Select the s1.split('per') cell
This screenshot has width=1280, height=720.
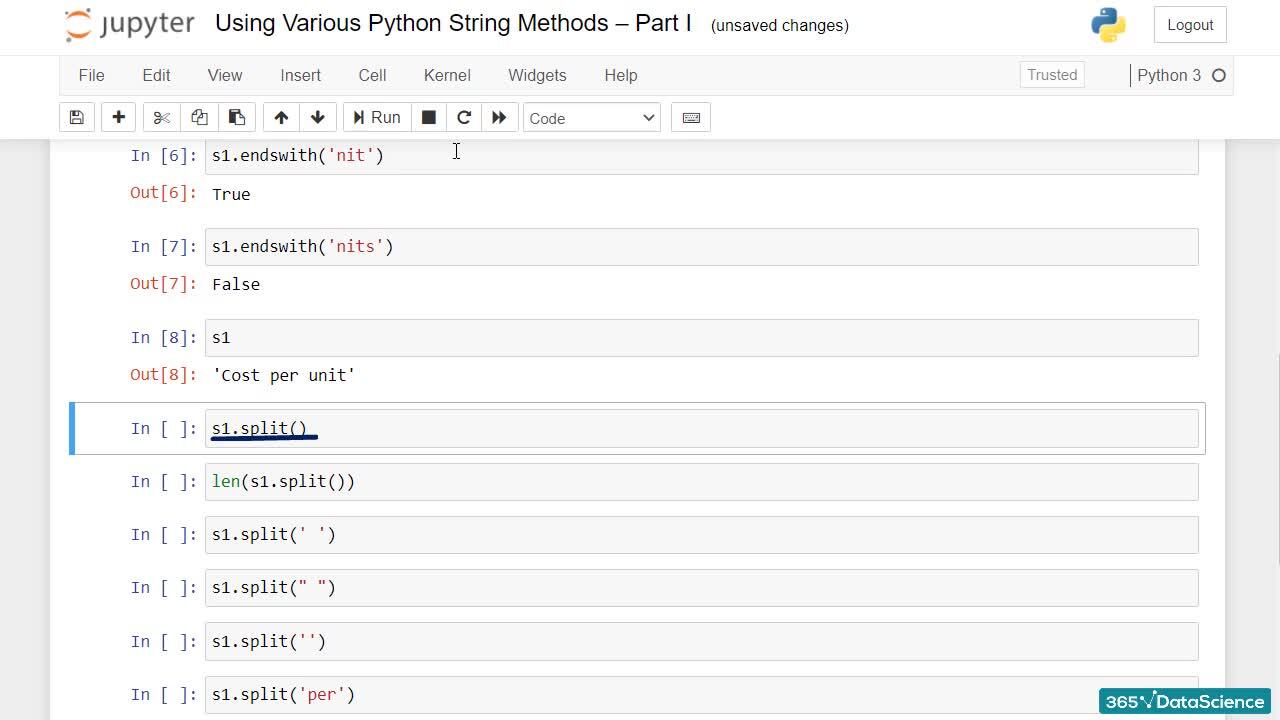[x=701, y=694]
